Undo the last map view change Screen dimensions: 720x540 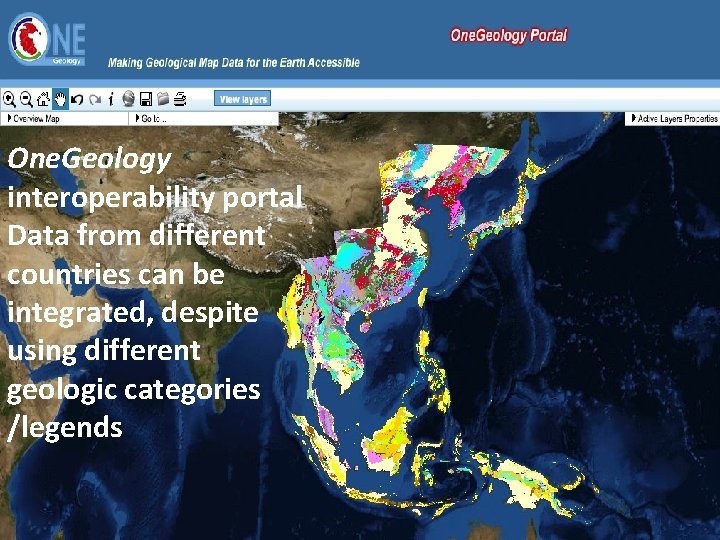[x=77, y=99]
